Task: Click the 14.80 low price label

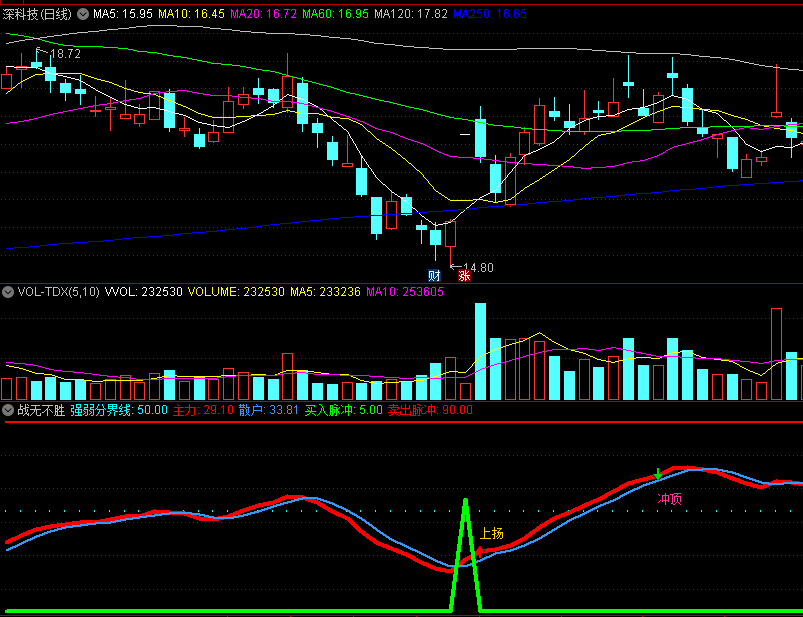Action: point(478,268)
